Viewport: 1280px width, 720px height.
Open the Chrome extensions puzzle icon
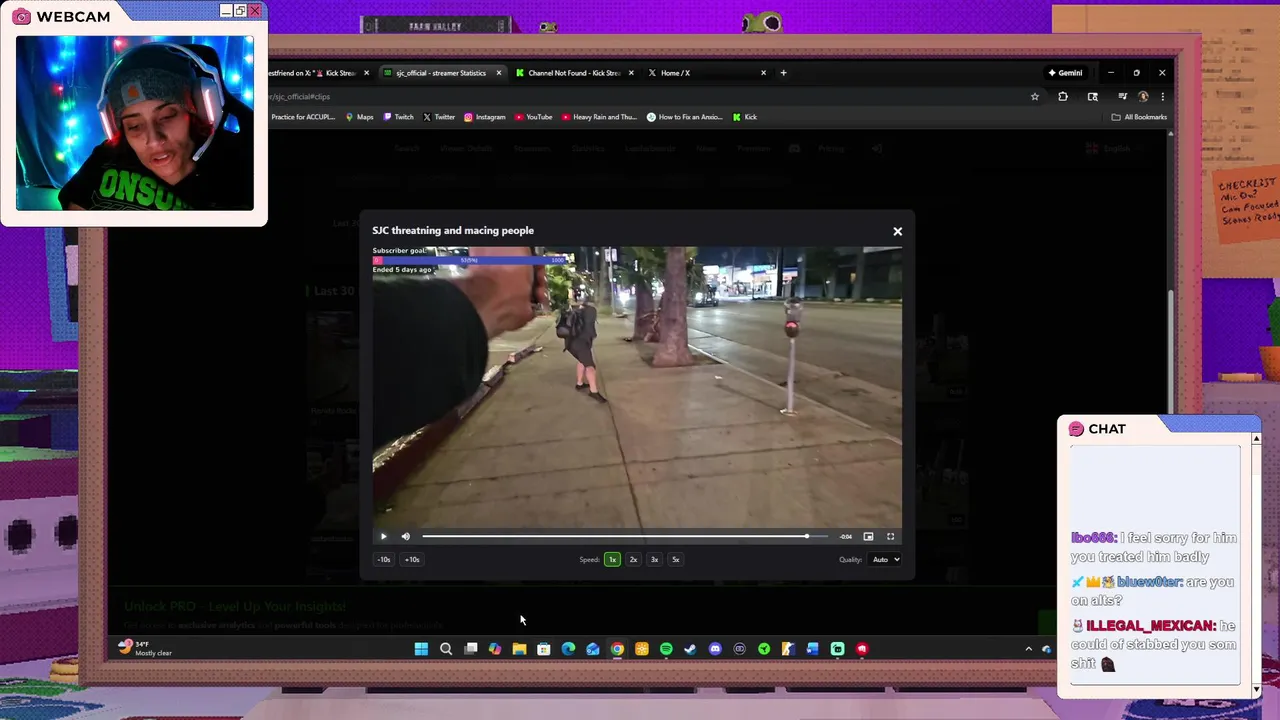pyautogui.click(x=1063, y=97)
